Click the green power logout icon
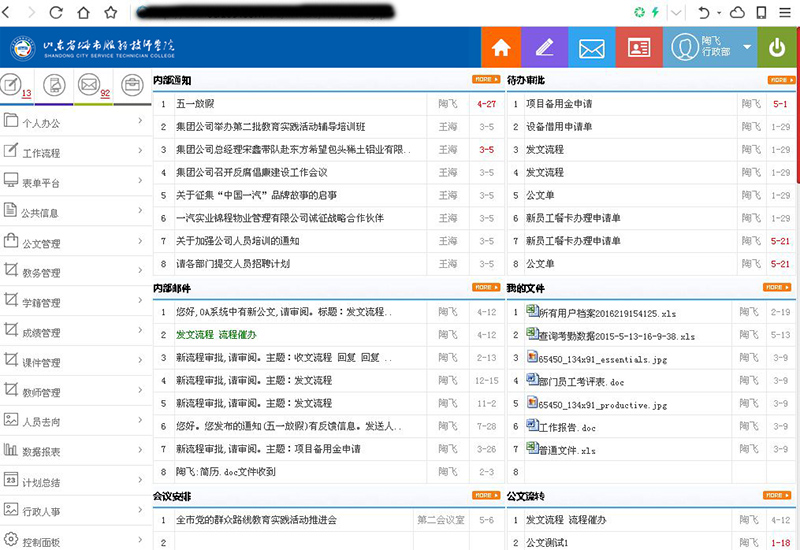800x550 pixels. (777, 47)
